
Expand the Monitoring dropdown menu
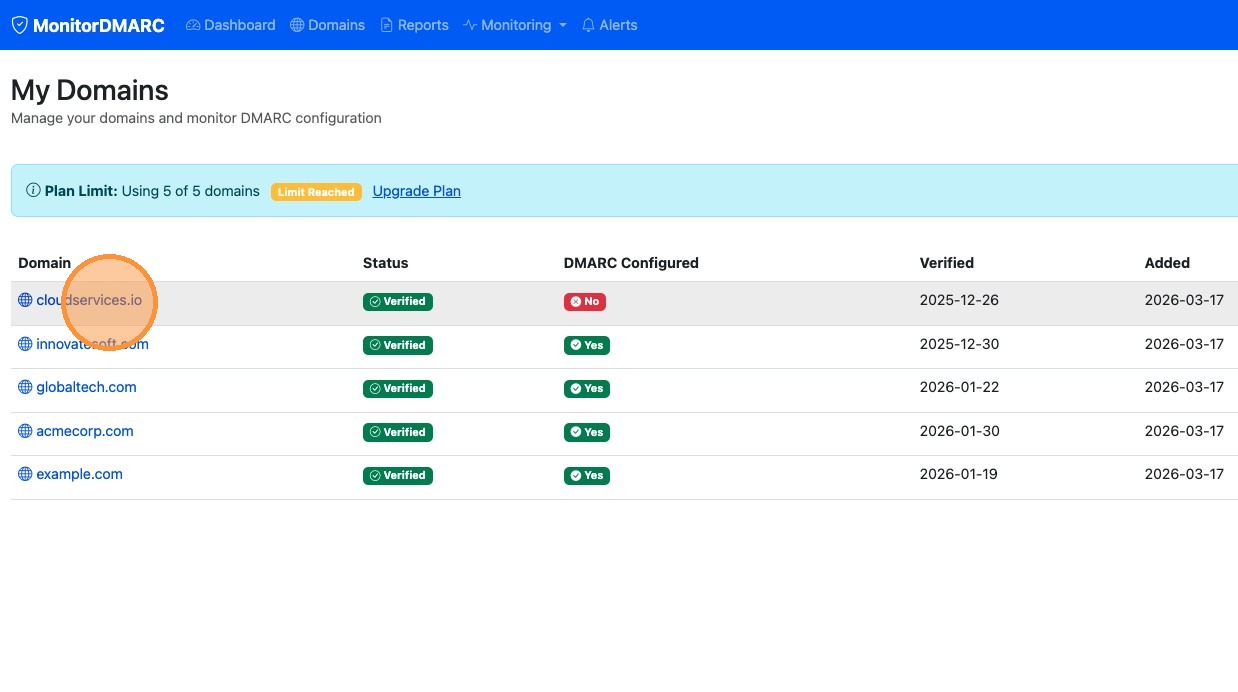(x=515, y=25)
